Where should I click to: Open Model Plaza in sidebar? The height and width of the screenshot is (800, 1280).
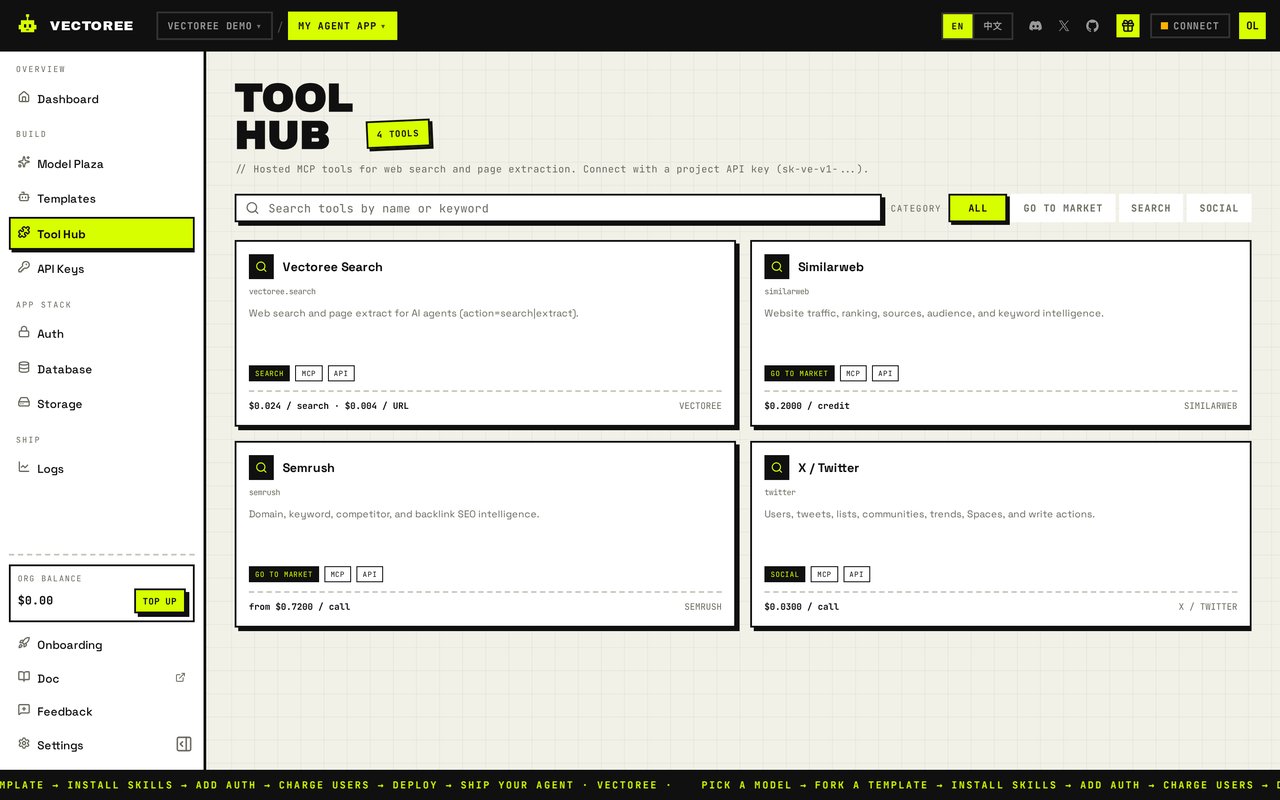click(102, 164)
